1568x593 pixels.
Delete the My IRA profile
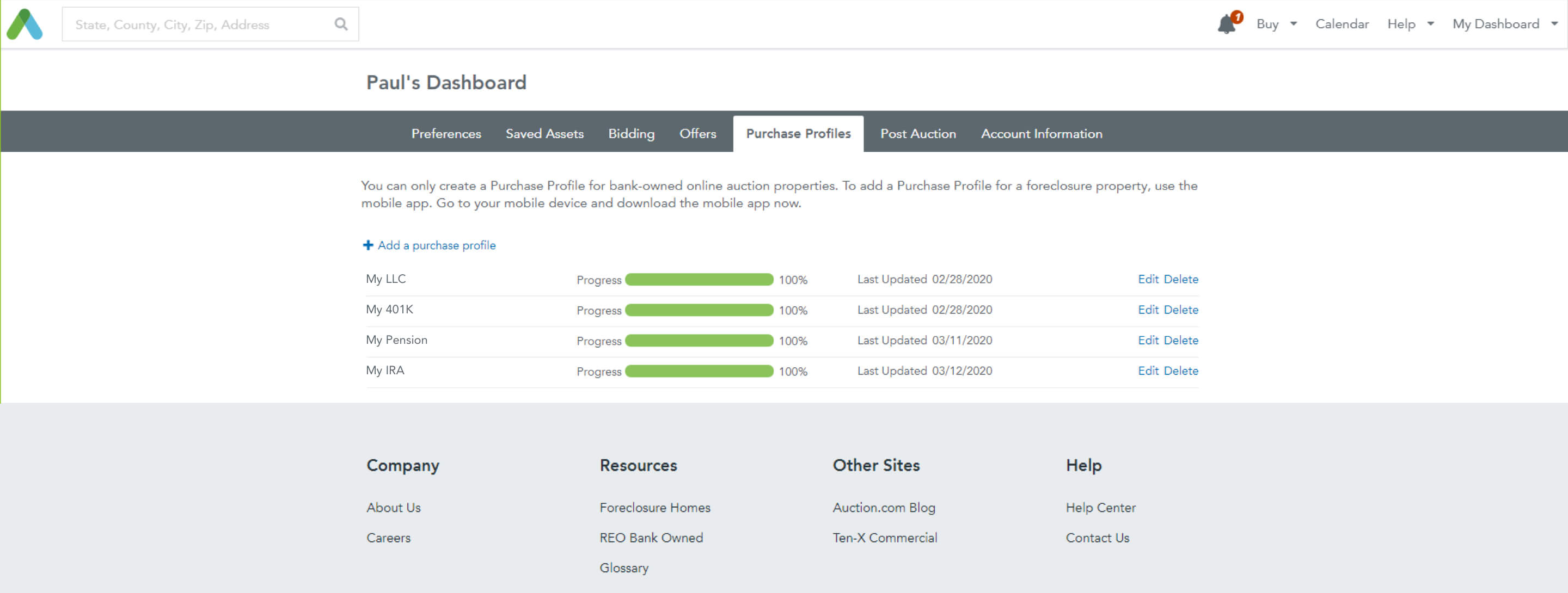pyautogui.click(x=1180, y=370)
